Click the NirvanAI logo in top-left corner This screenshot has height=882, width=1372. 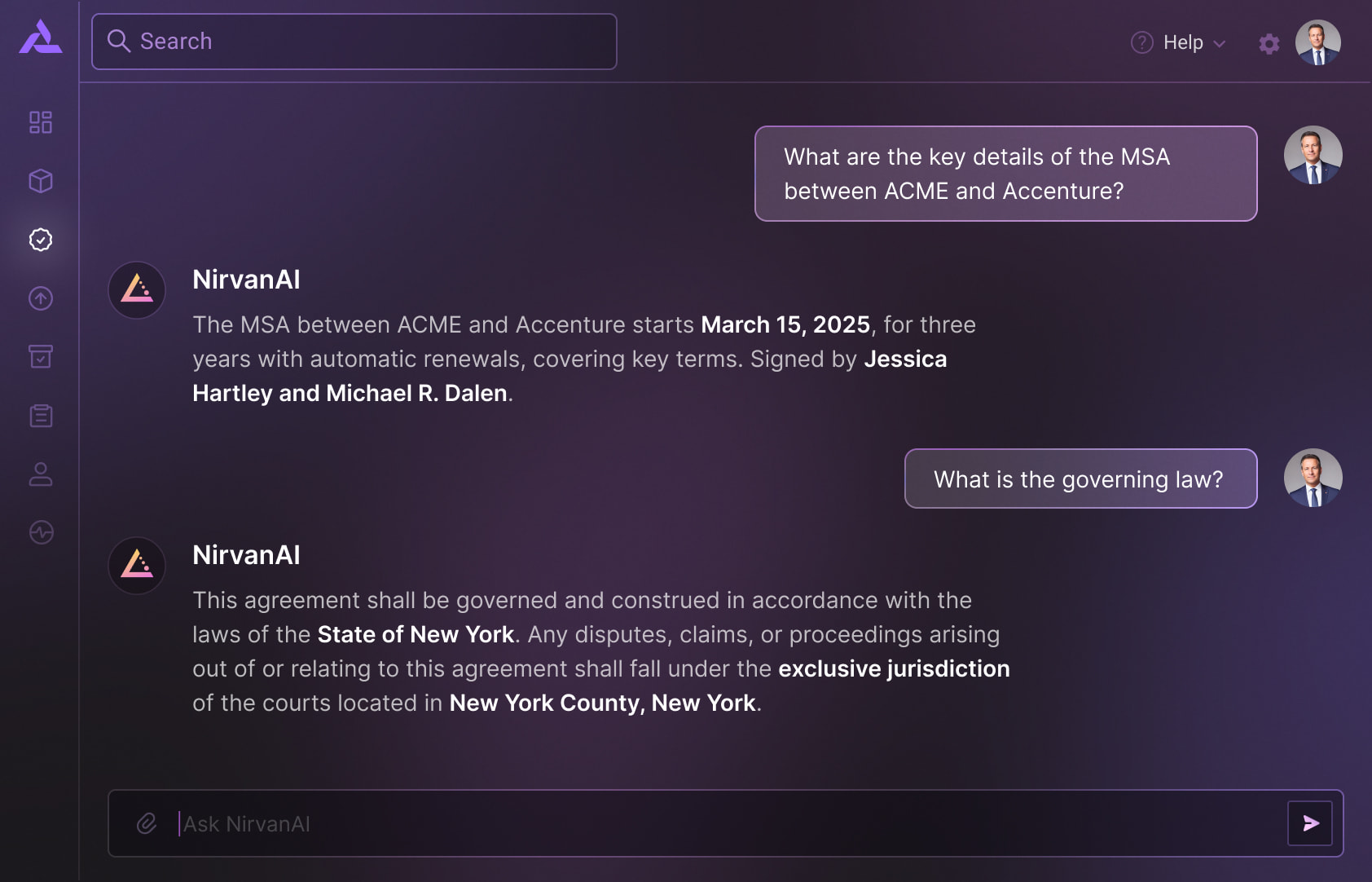tap(41, 37)
